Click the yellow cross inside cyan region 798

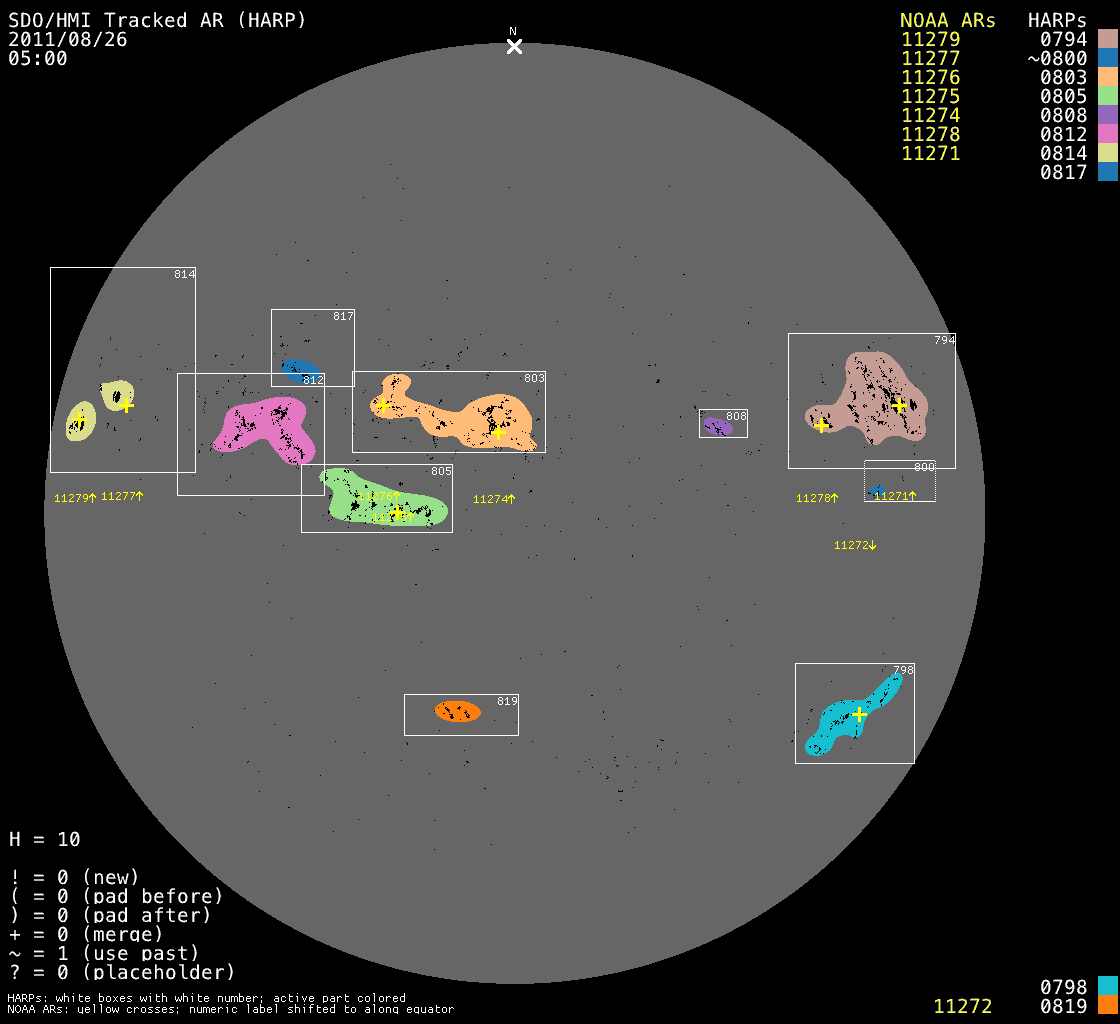[x=858, y=714]
